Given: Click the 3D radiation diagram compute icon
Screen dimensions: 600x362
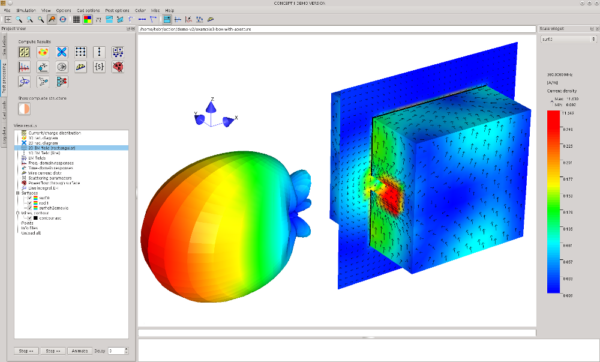Looking at the screenshot, I should click(43, 52).
